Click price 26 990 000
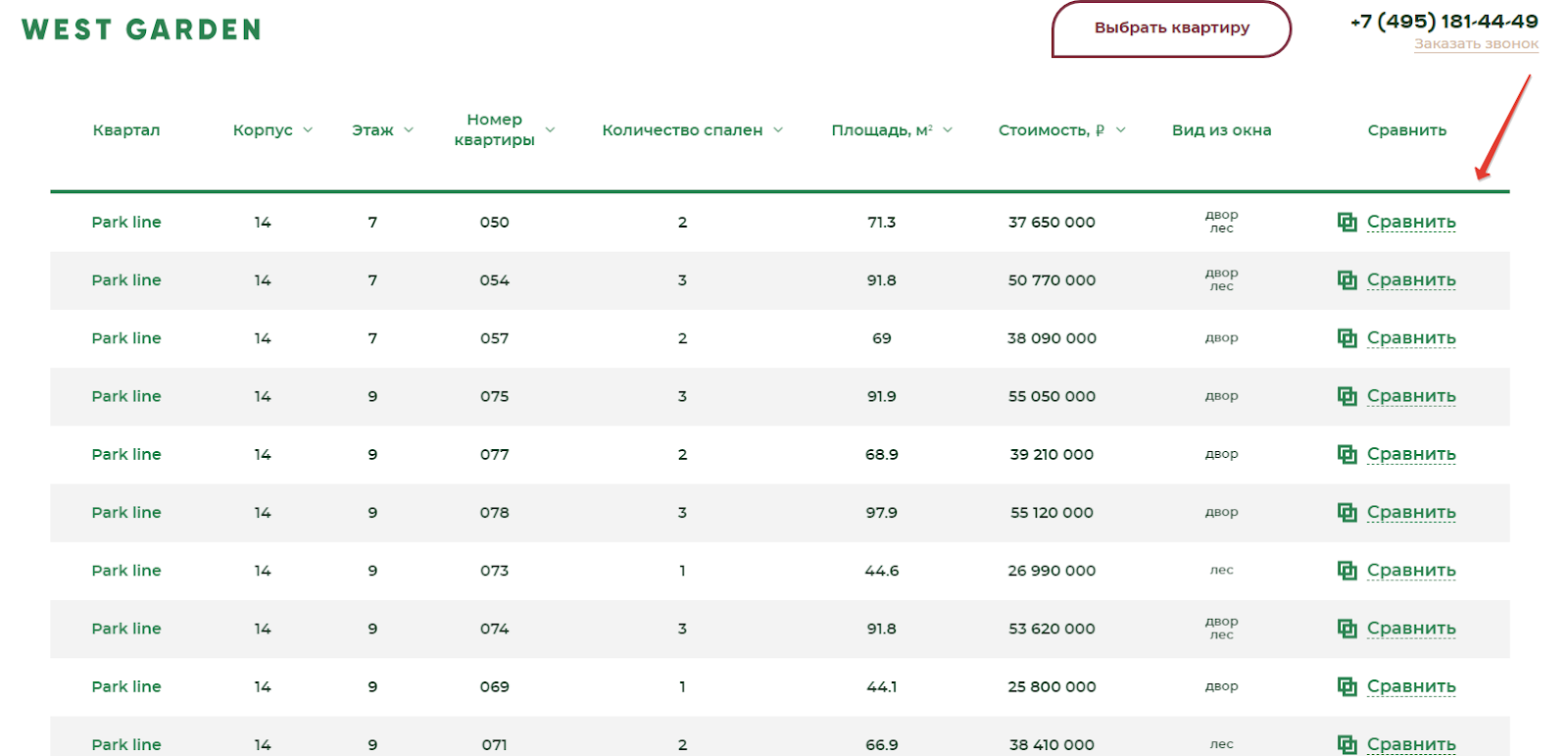 [x=1052, y=570]
